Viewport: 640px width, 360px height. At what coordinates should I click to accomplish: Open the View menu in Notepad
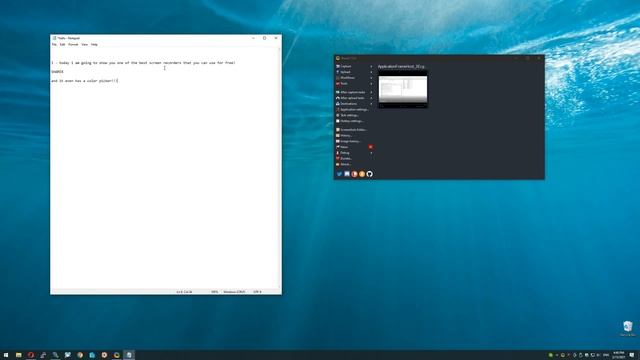pyautogui.click(x=84, y=44)
